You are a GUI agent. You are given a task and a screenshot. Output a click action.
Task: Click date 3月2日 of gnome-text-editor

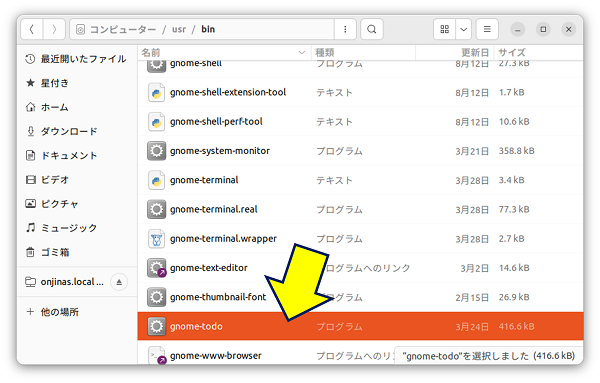(x=474, y=268)
